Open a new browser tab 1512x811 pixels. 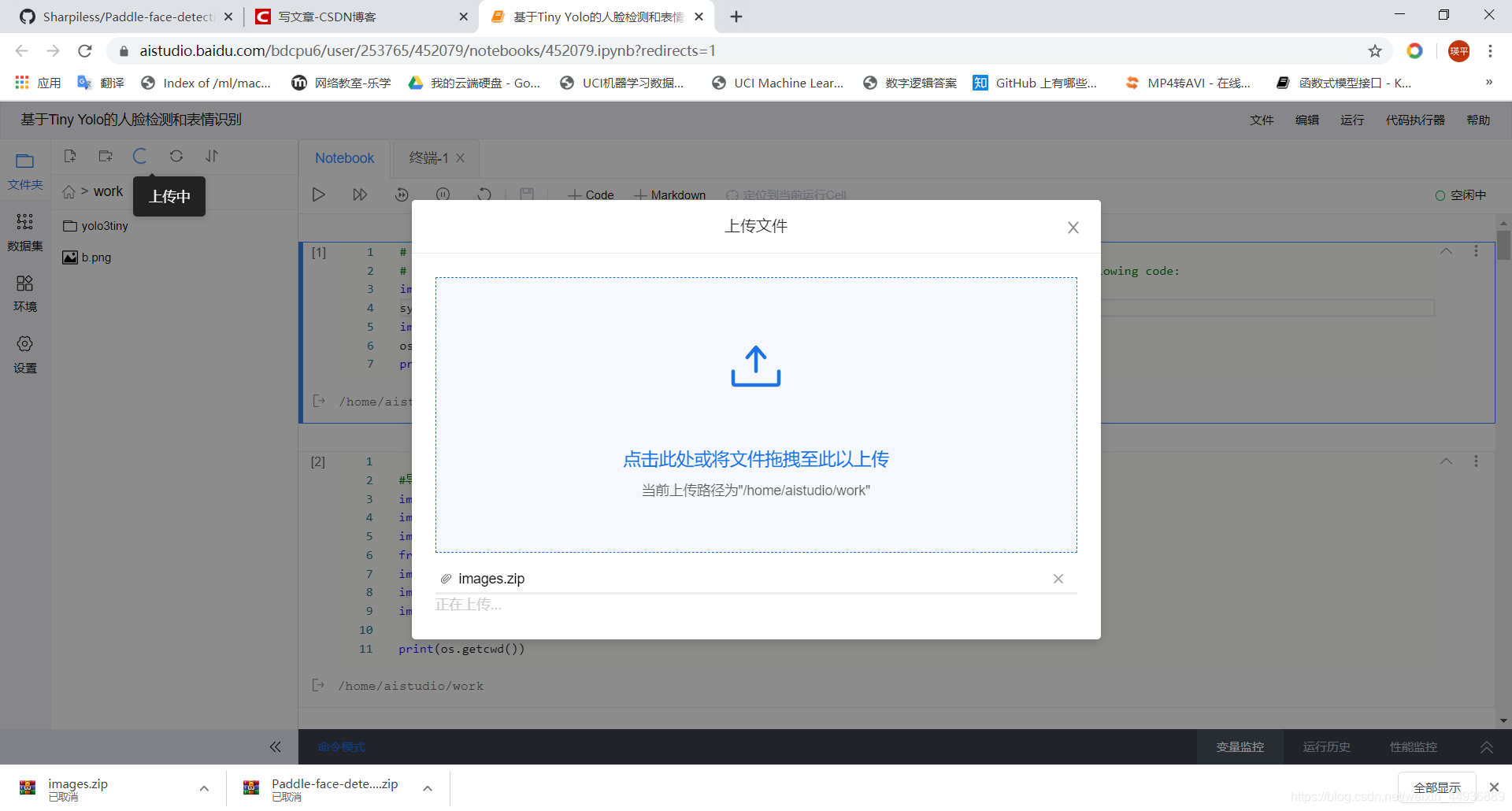point(736,17)
